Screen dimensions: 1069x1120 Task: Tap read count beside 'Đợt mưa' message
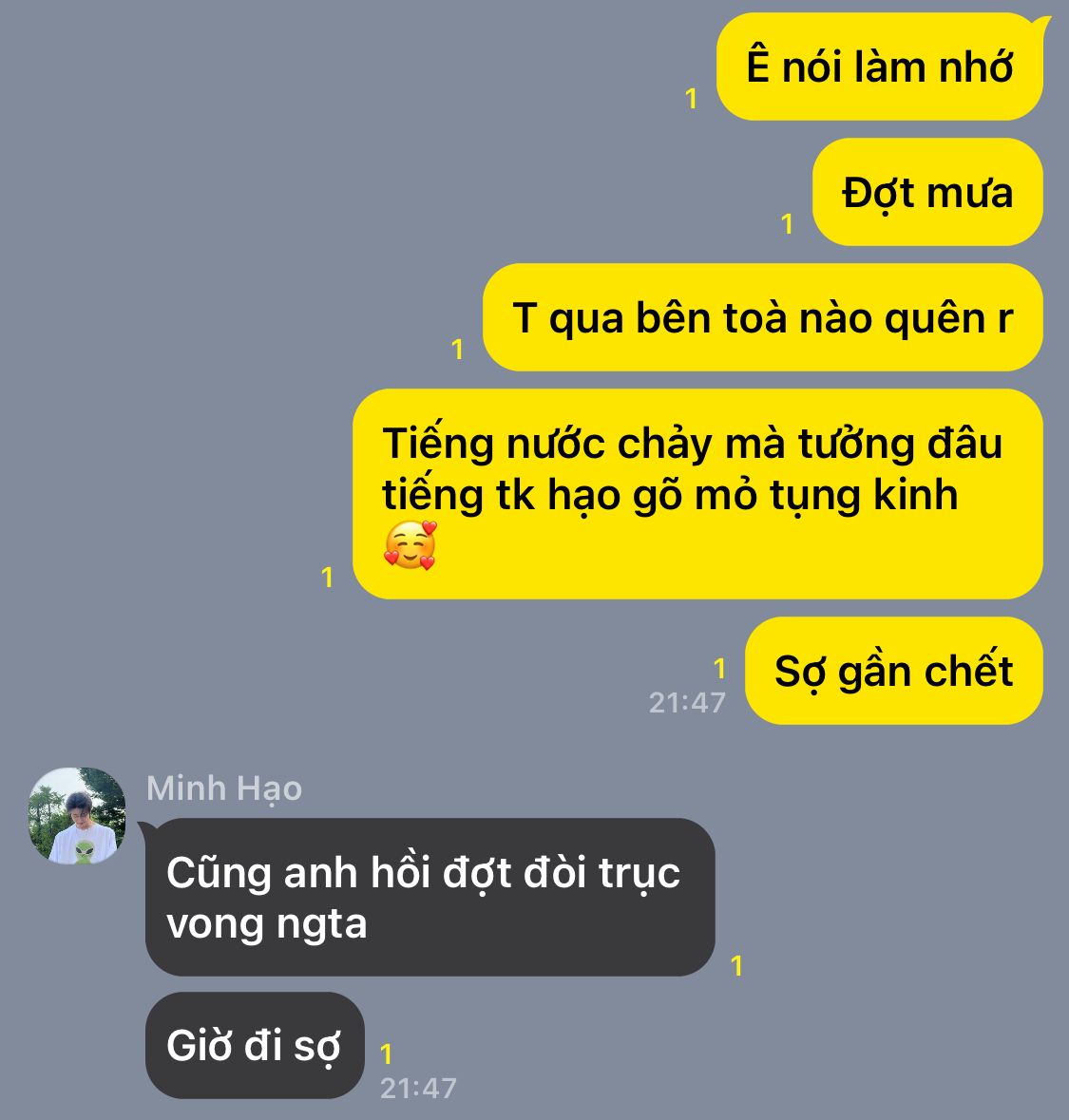(788, 224)
